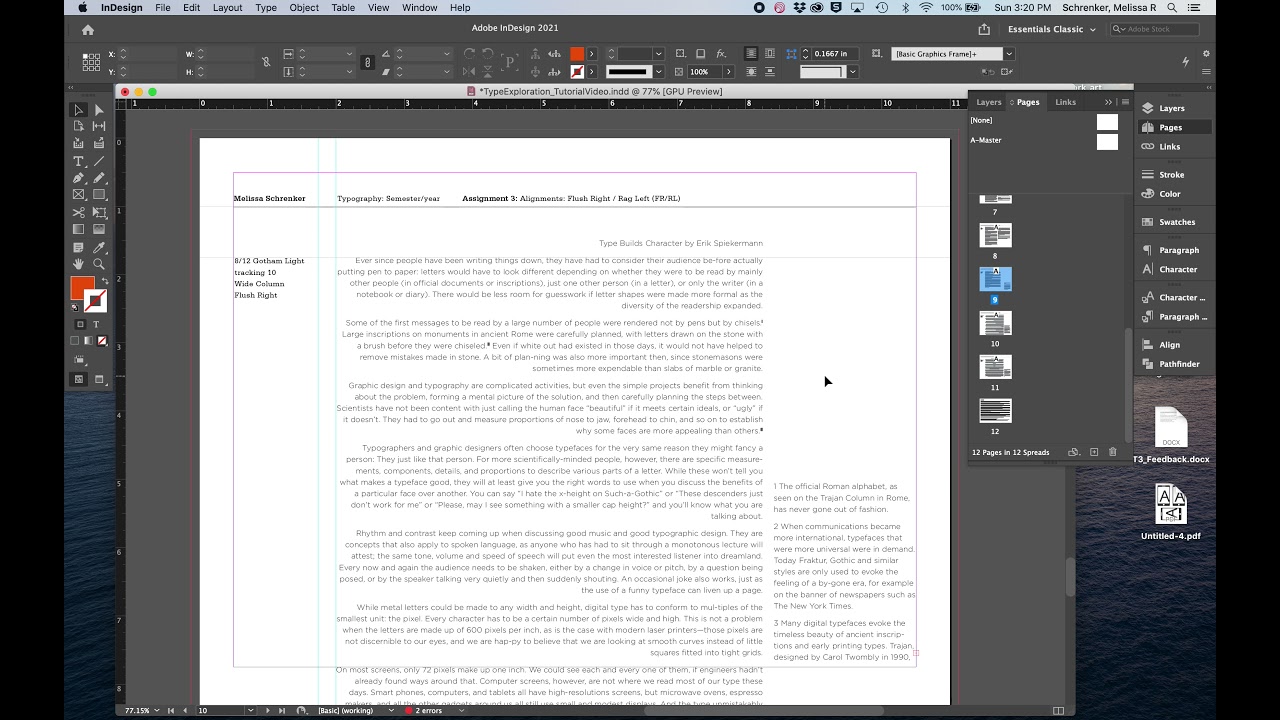Screen dimensions: 1280x720
Task: Select the Pen tool
Action: point(78,178)
